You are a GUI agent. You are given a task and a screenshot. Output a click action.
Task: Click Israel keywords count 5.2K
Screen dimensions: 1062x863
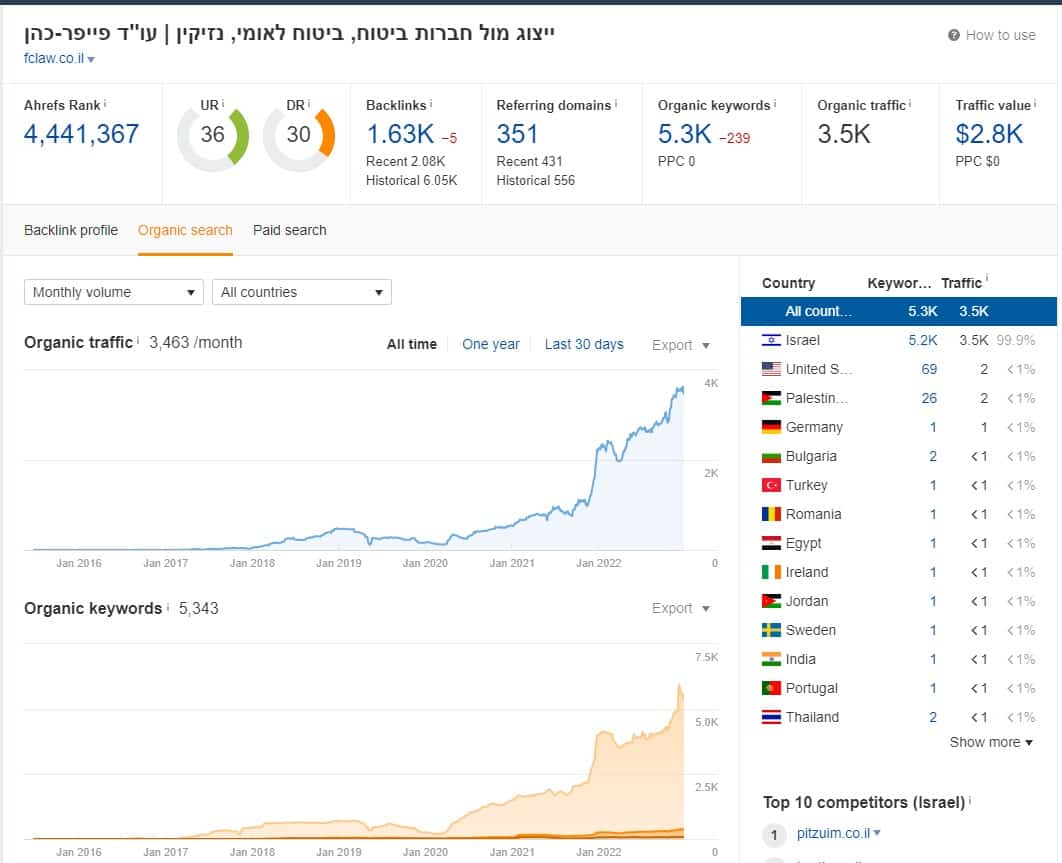tap(922, 340)
